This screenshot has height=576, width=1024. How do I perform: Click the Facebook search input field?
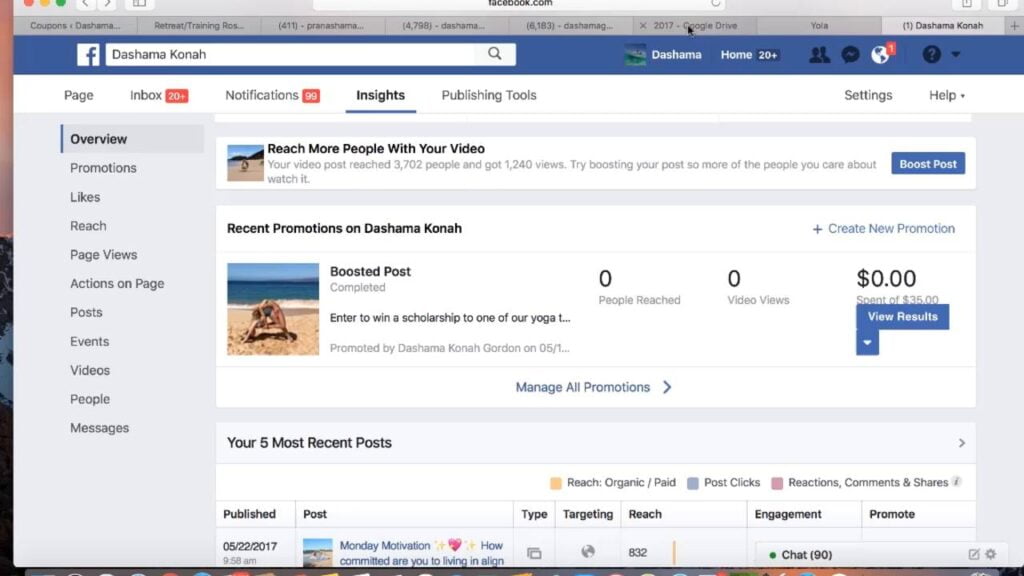pos(295,55)
